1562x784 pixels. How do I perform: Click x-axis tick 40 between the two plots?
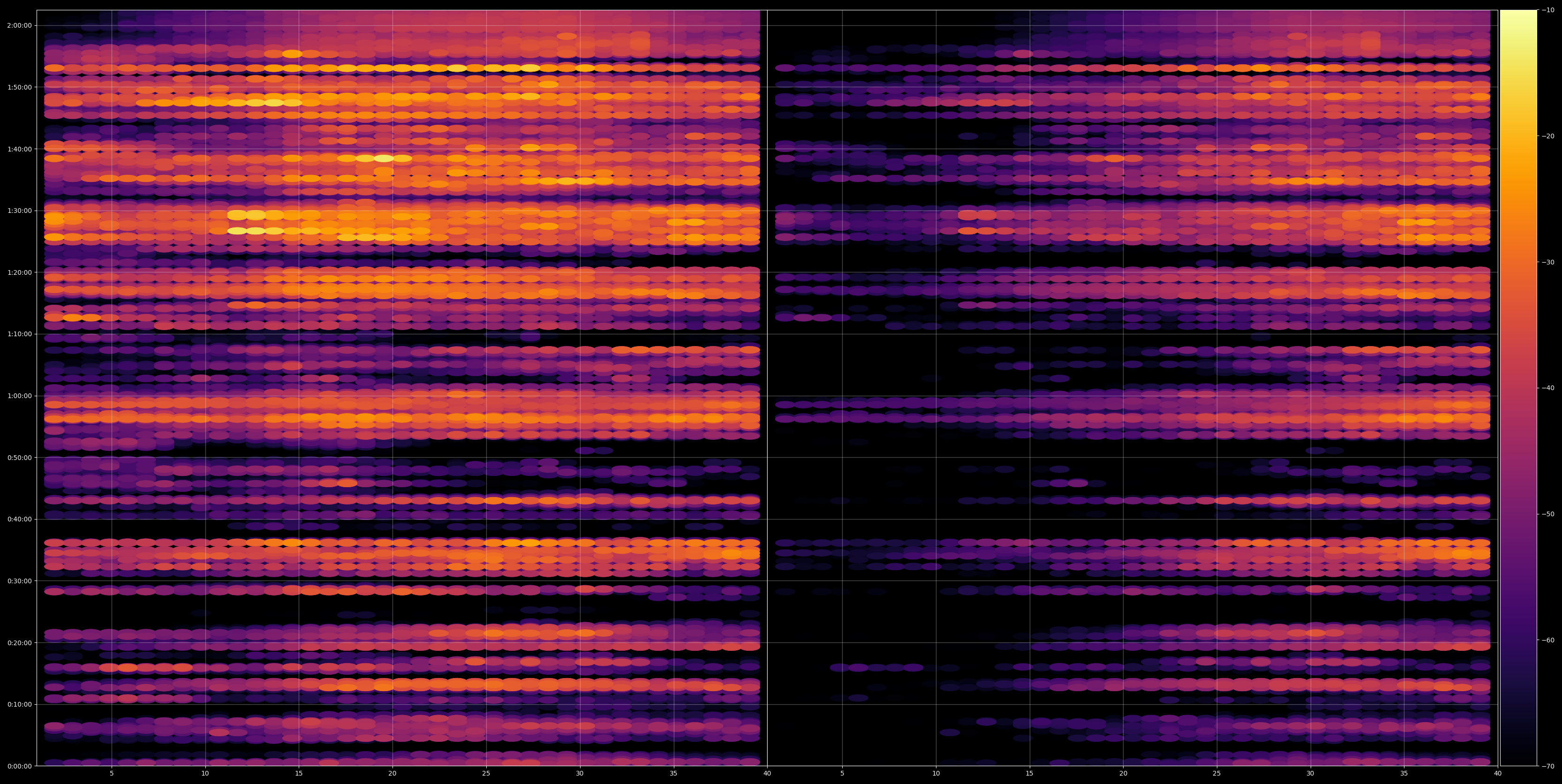point(767,774)
